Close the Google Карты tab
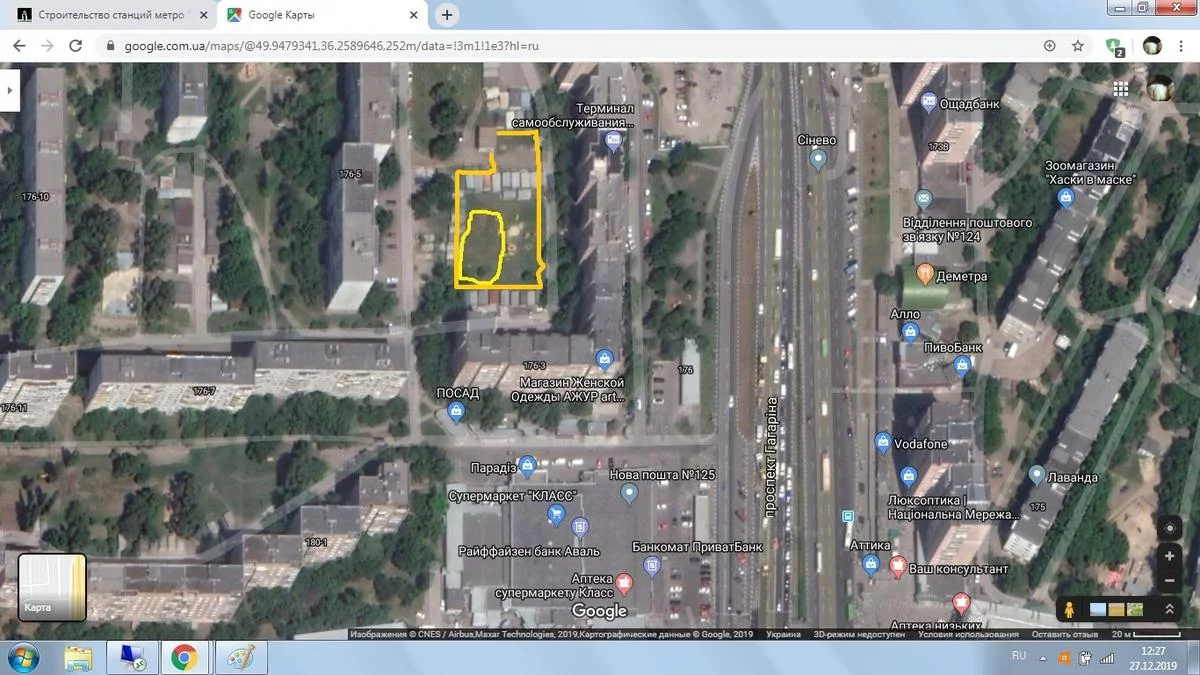The image size is (1200, 675). [x=413, y=15]
